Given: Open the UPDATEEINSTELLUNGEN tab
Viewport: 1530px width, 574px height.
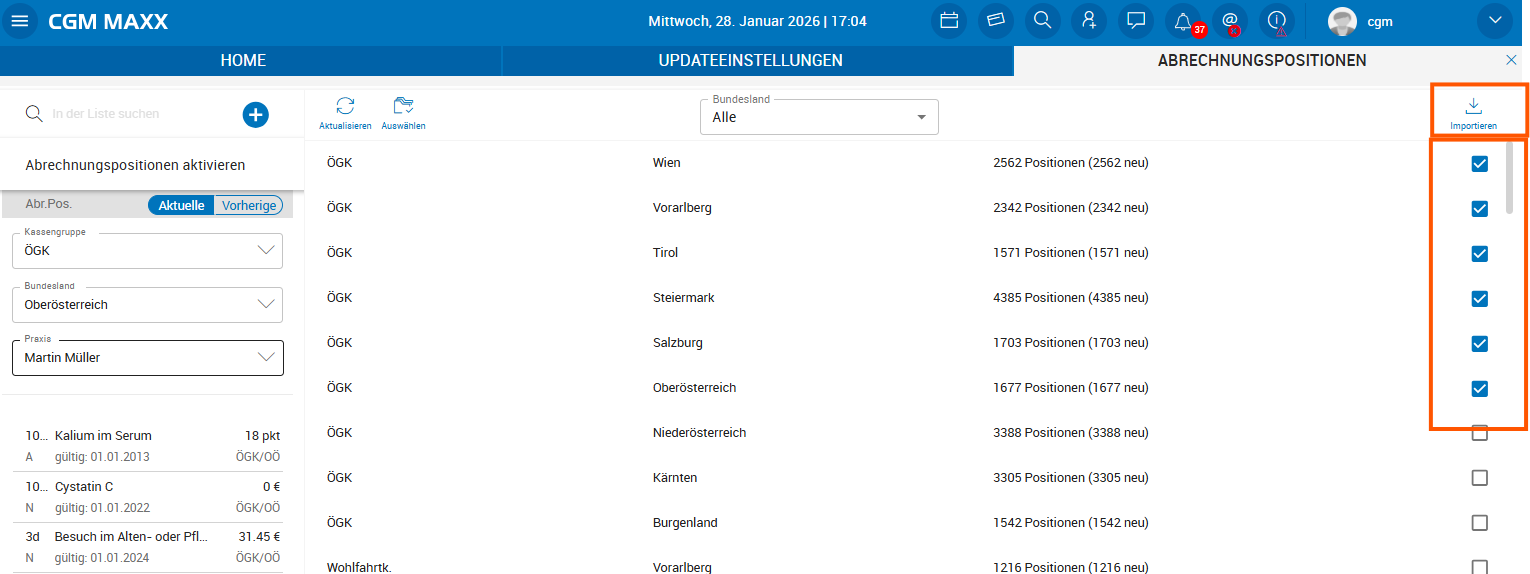Looking at the screenshot, I should click(x=750, y=61).
